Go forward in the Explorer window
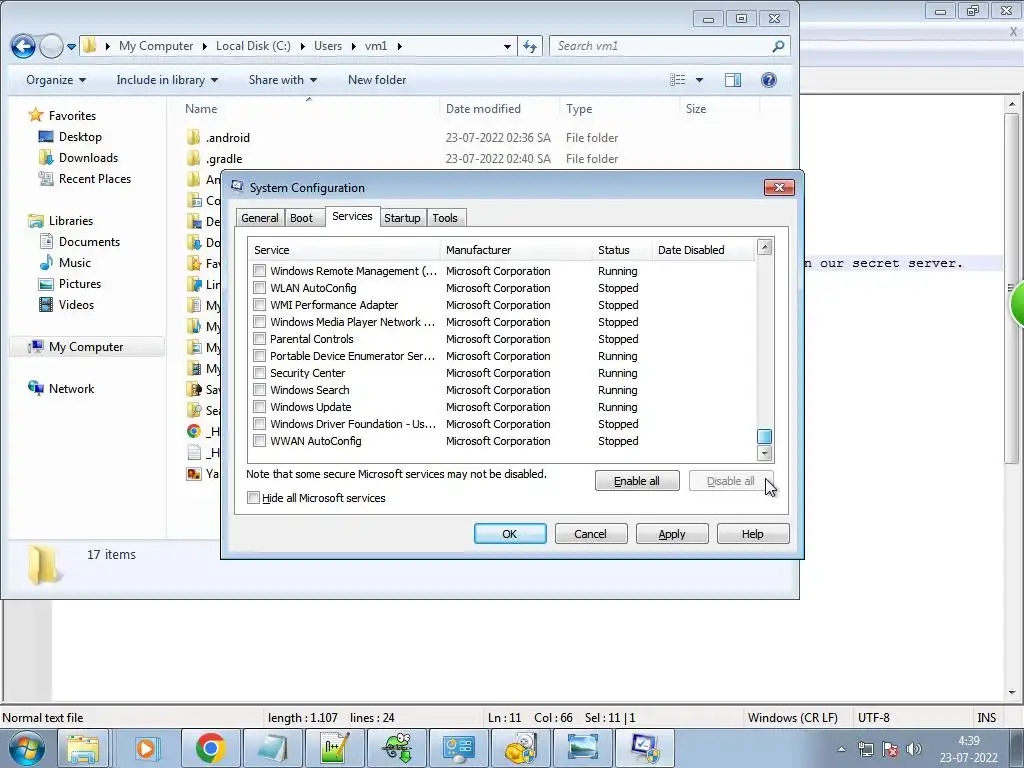1024x768 pixels. 51,46
